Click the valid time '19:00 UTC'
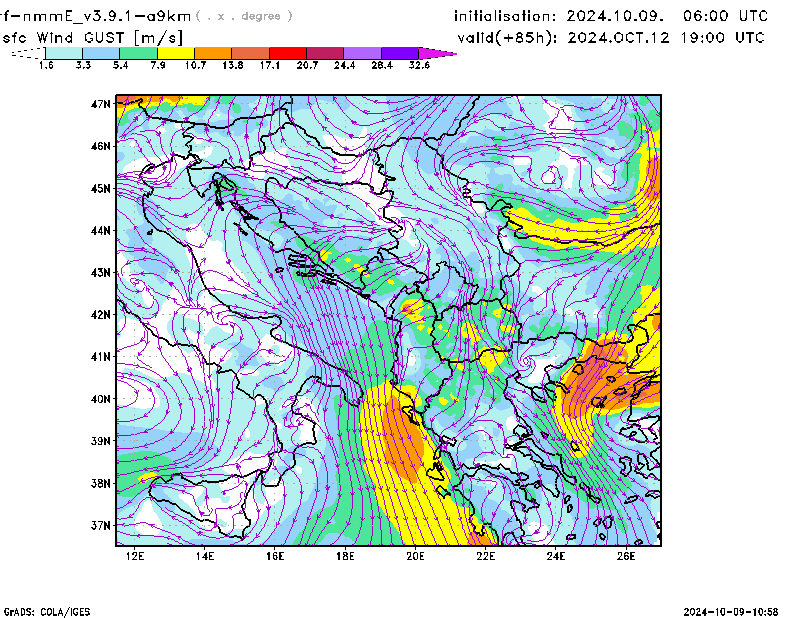The width and height of the screenshot is (800, 618). [x=723, y=38]
